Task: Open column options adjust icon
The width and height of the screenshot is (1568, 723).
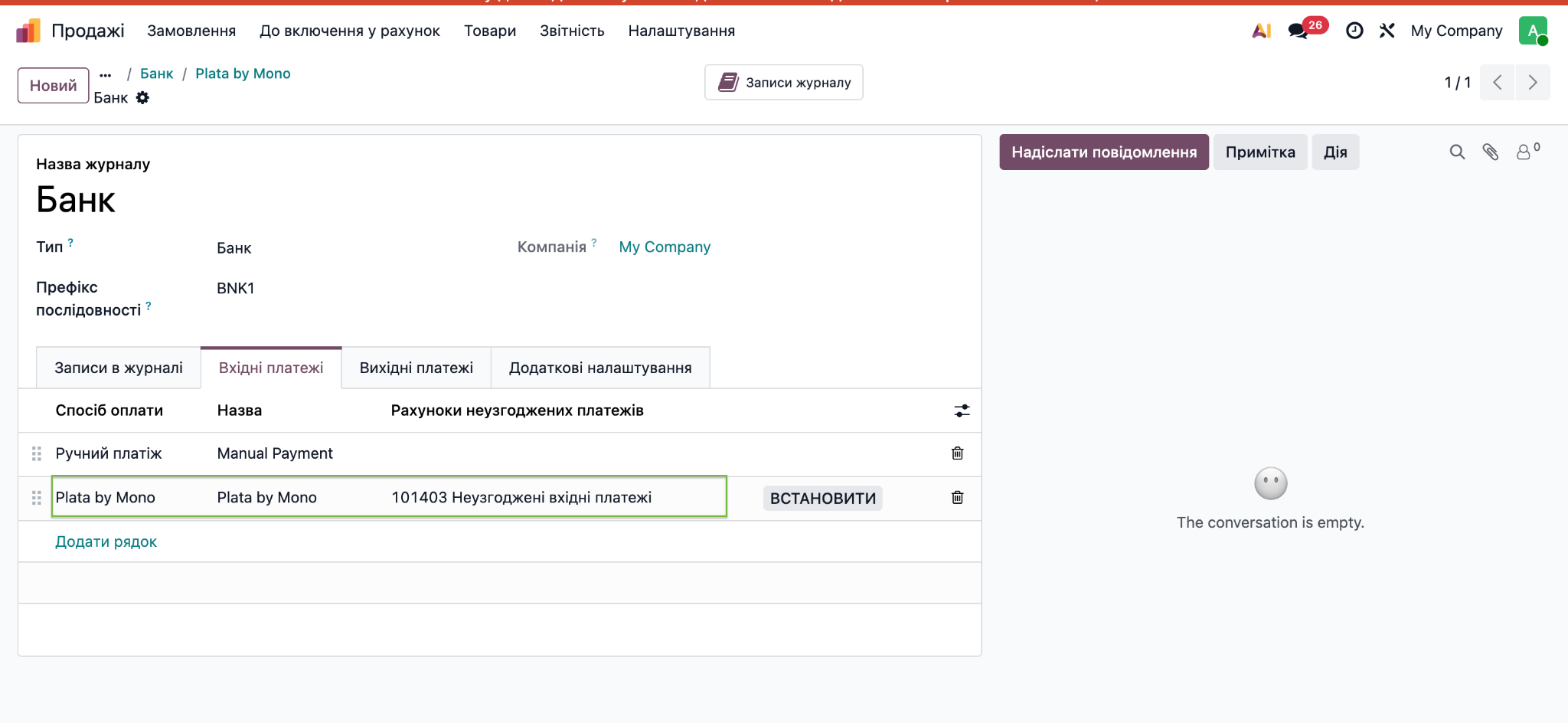Action: (962, 411)
